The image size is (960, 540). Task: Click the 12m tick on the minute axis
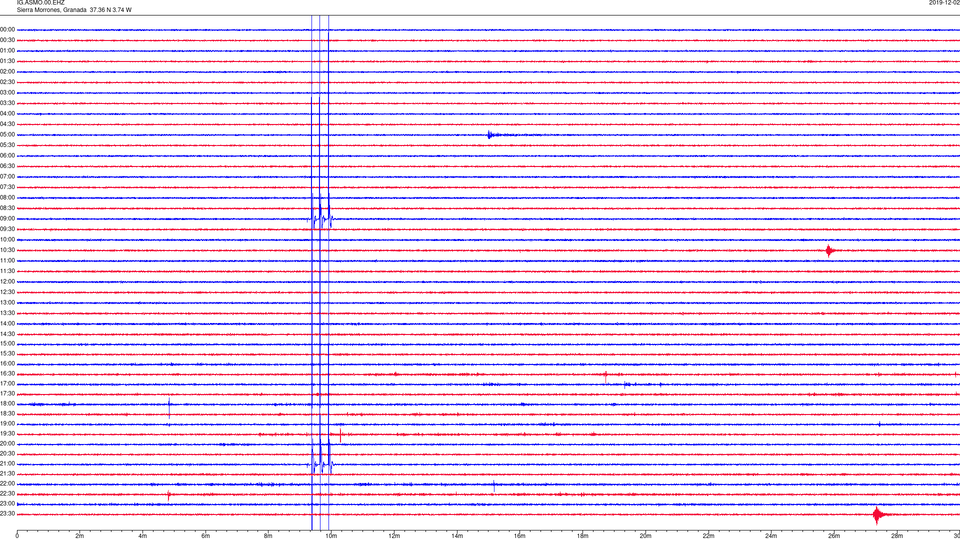[x=394, y=536]
